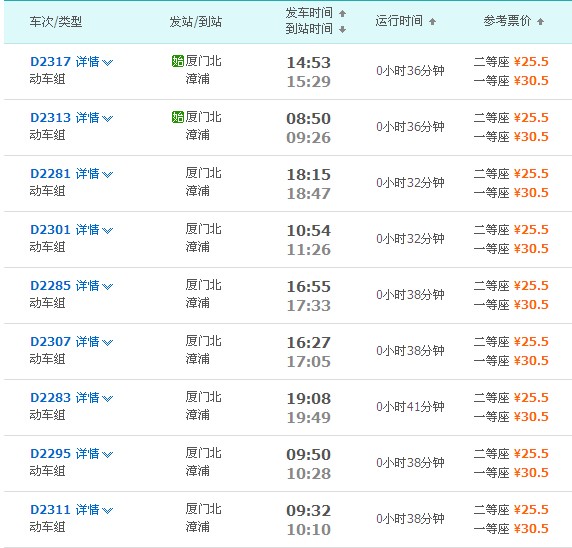Viewport: 572px width, 548px height.
Task: Click 动车组 type under D2295
Action: point(47,471)
